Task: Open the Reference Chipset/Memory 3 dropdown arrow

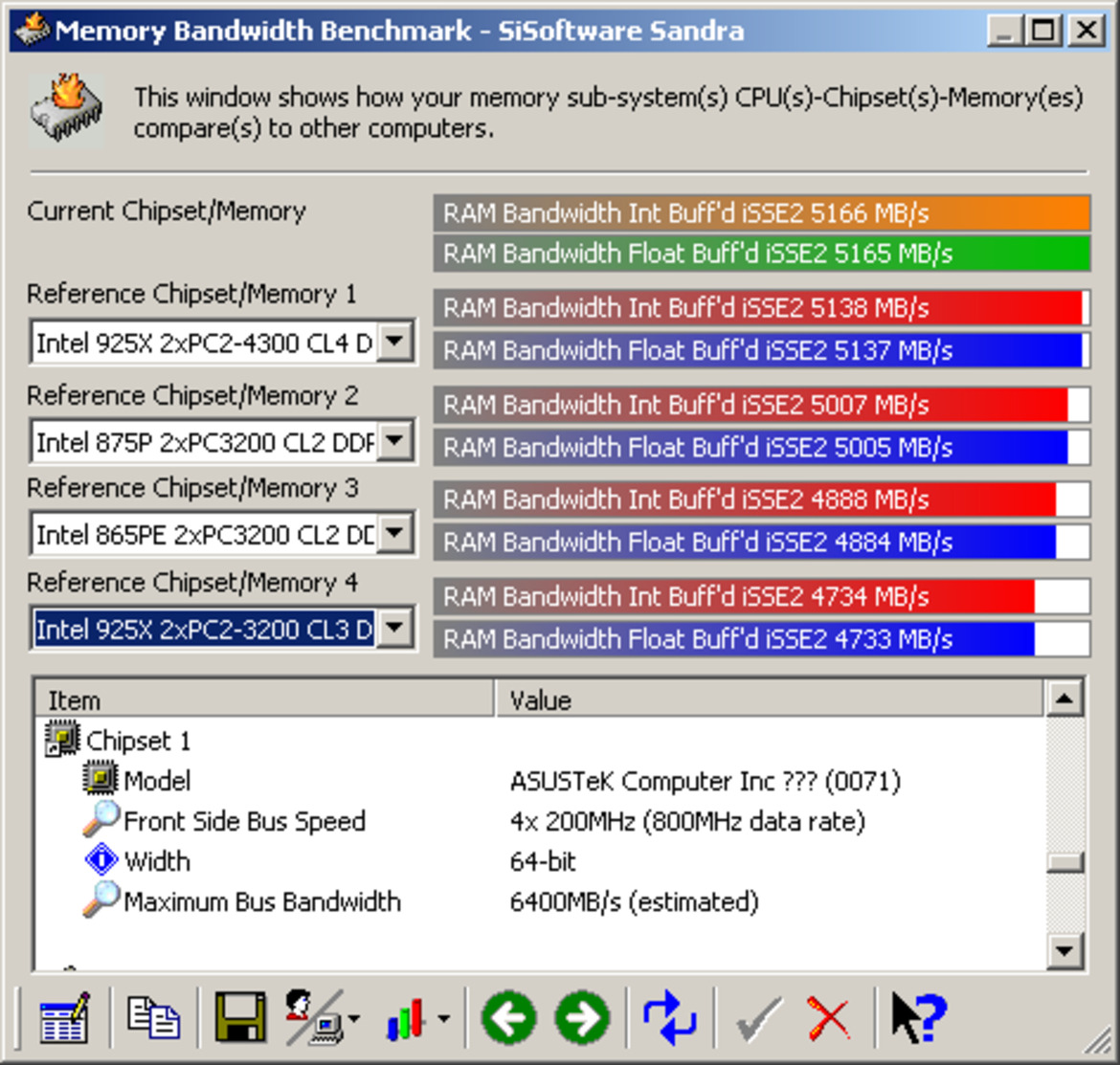Action: 395,533
